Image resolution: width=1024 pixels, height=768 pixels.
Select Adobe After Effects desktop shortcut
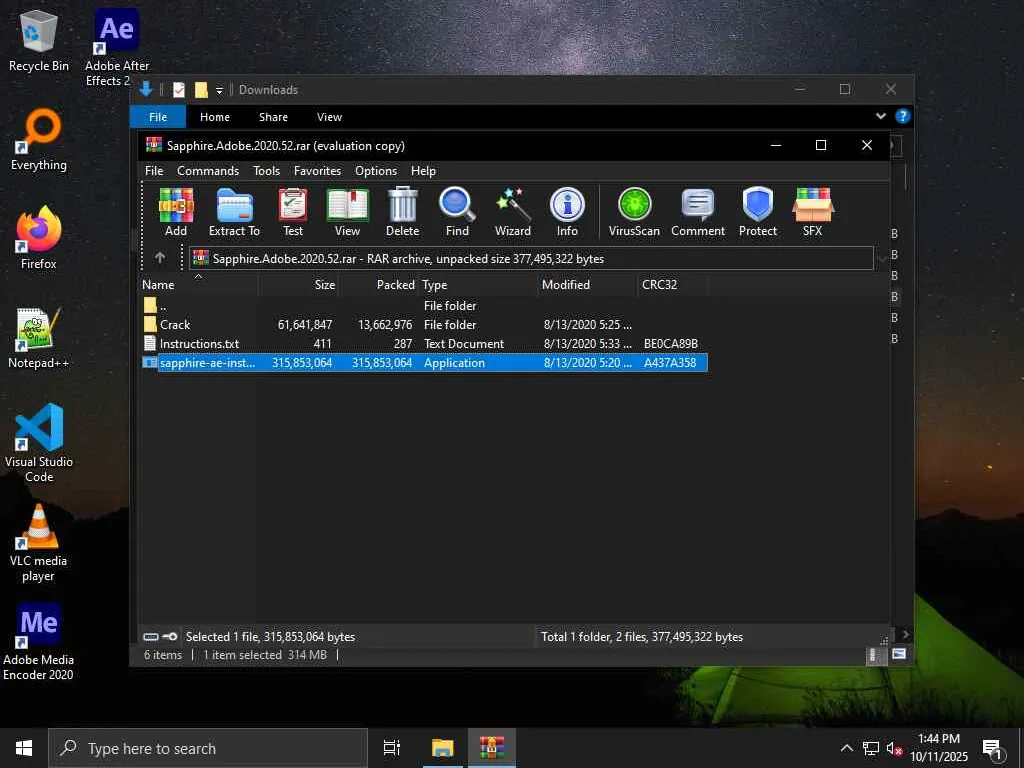click(116, 48)
